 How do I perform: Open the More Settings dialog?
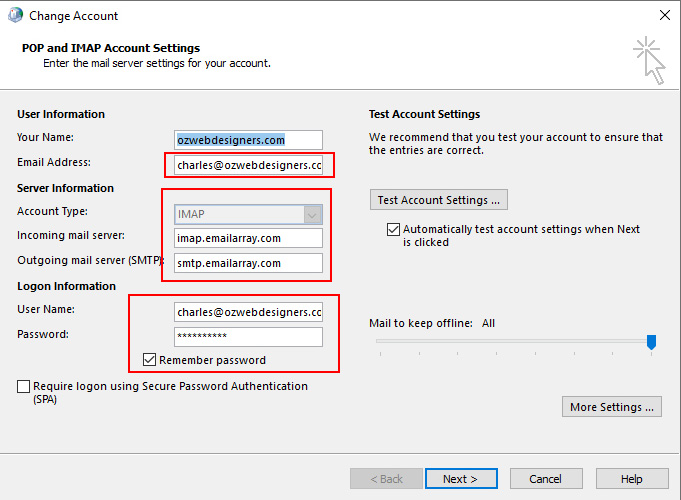tap(612, 407)
